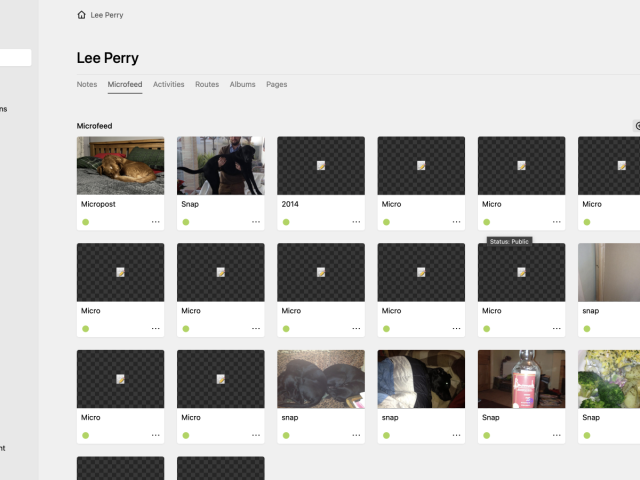This screenshot has height=480, width=640.
Task: Click status dot of dog-under-blanket snap card
Action: point(387,436)
